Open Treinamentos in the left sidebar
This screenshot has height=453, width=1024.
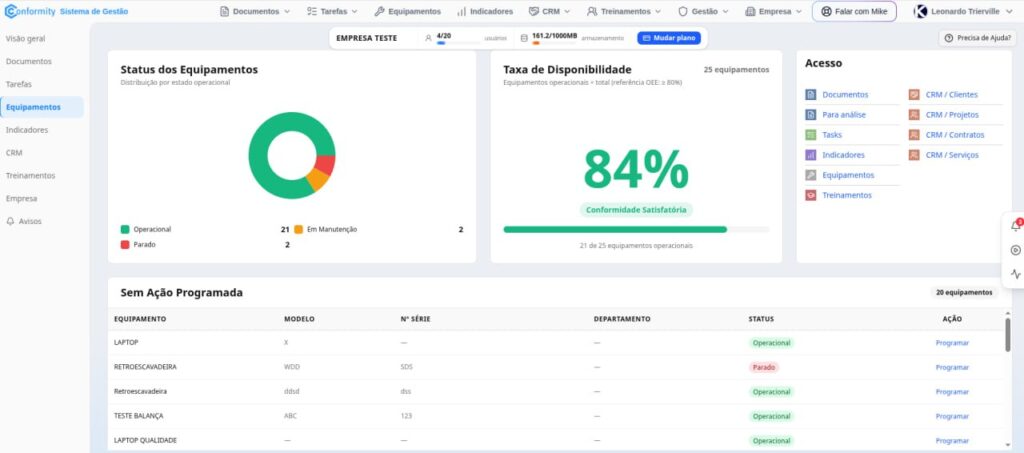pos(31,176)
